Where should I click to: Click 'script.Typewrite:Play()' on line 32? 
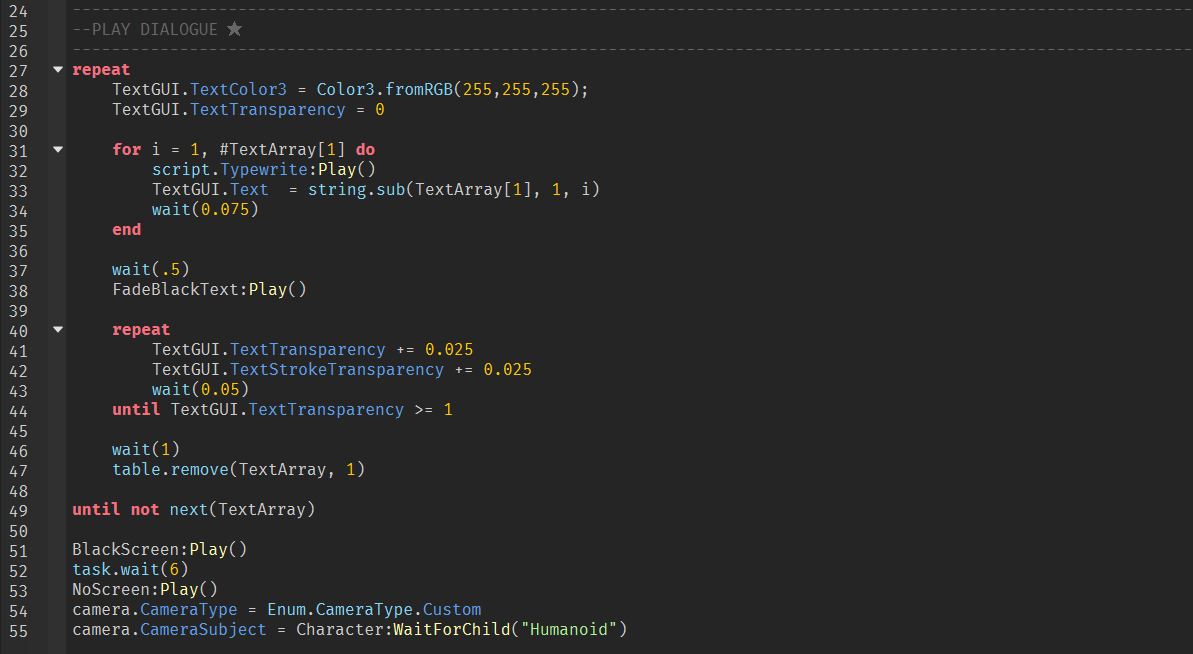[x=263, y=170]
